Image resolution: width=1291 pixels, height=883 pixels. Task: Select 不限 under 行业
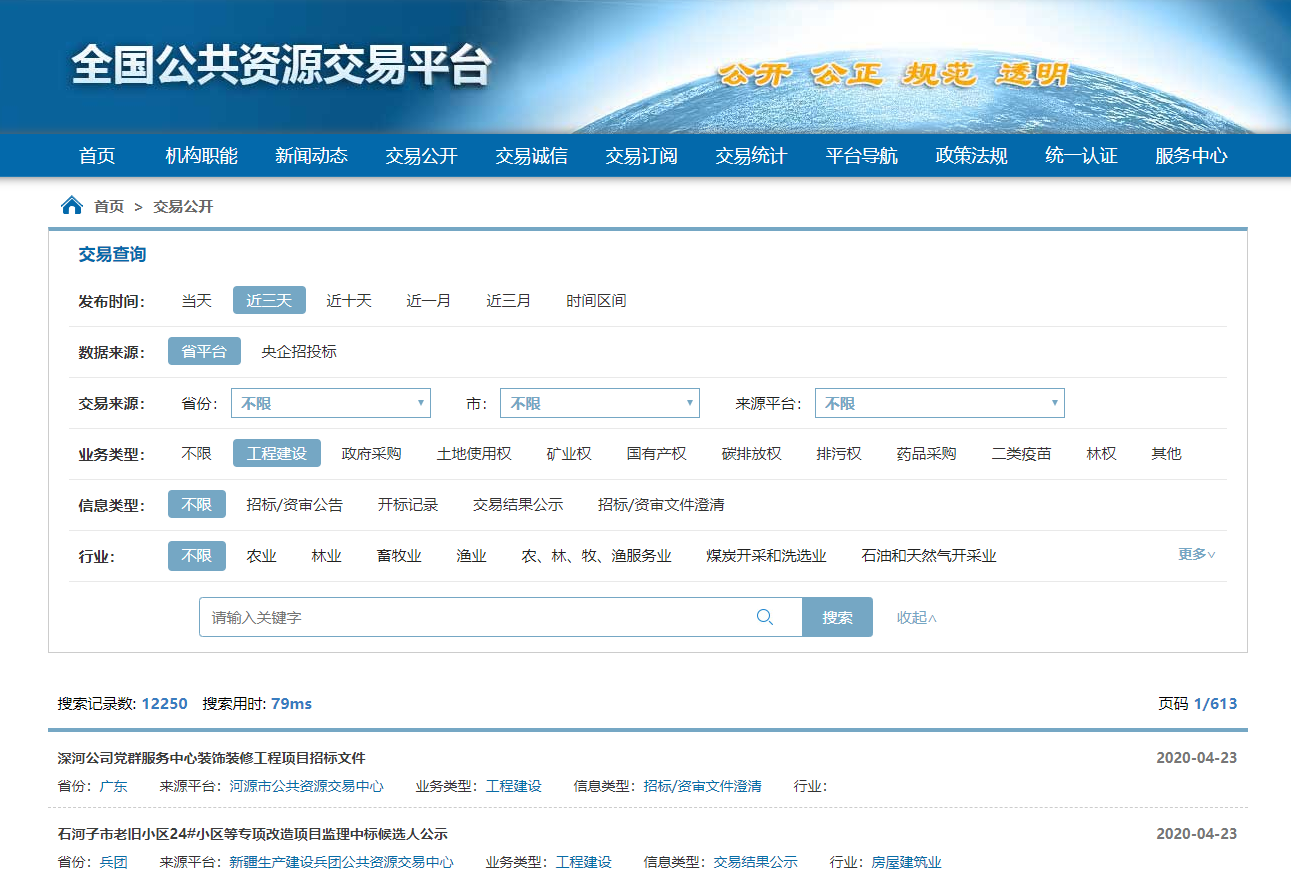pyautogui.click(x=197, y=556)
